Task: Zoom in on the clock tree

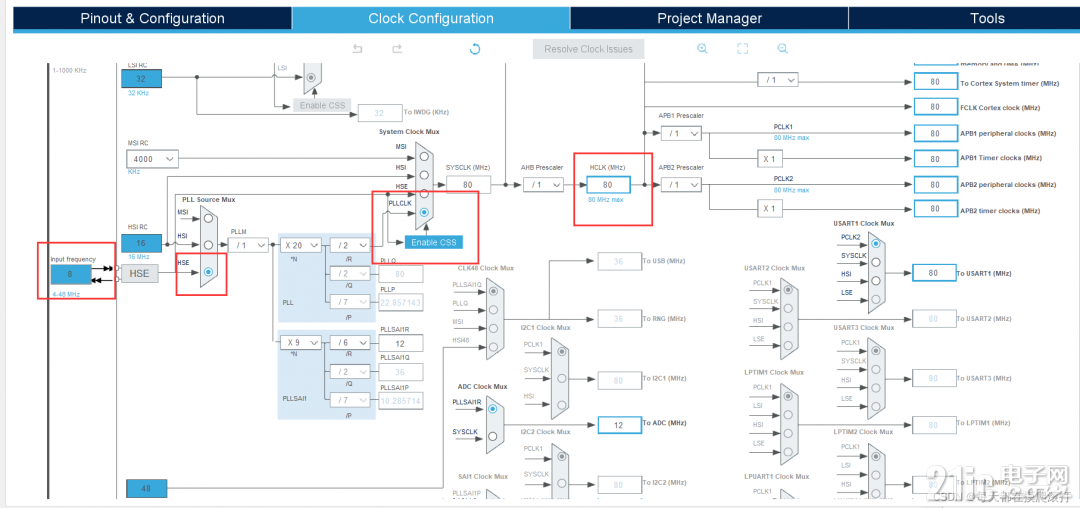Action: 702,49
